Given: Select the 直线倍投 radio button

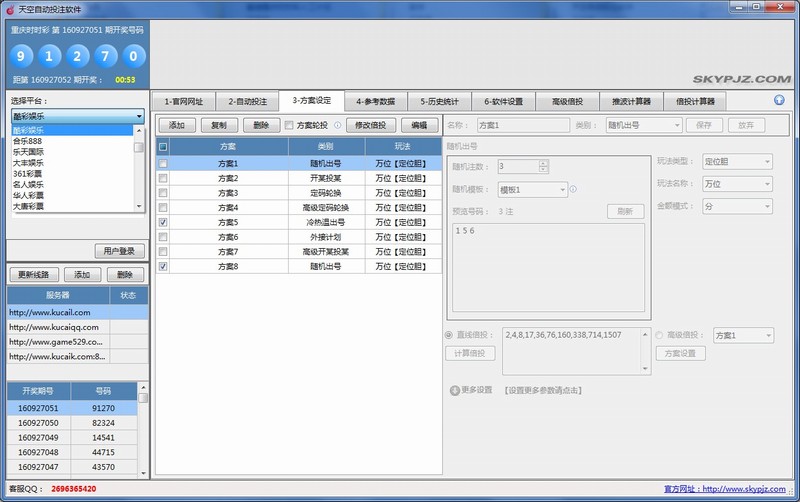Looking at the screenshot, I should point(448,335).
